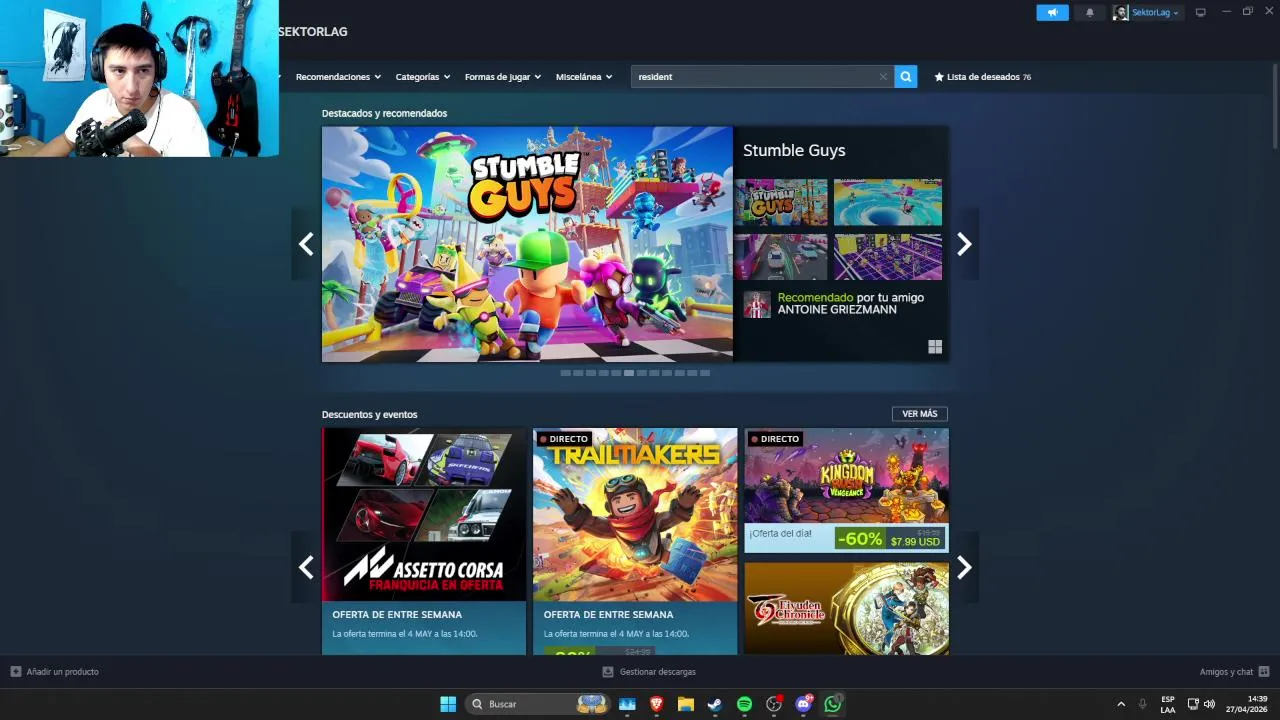Viewport: 1280px width, 720px height.
Task: Expand the Categorías menu
Action: (423, 77)
